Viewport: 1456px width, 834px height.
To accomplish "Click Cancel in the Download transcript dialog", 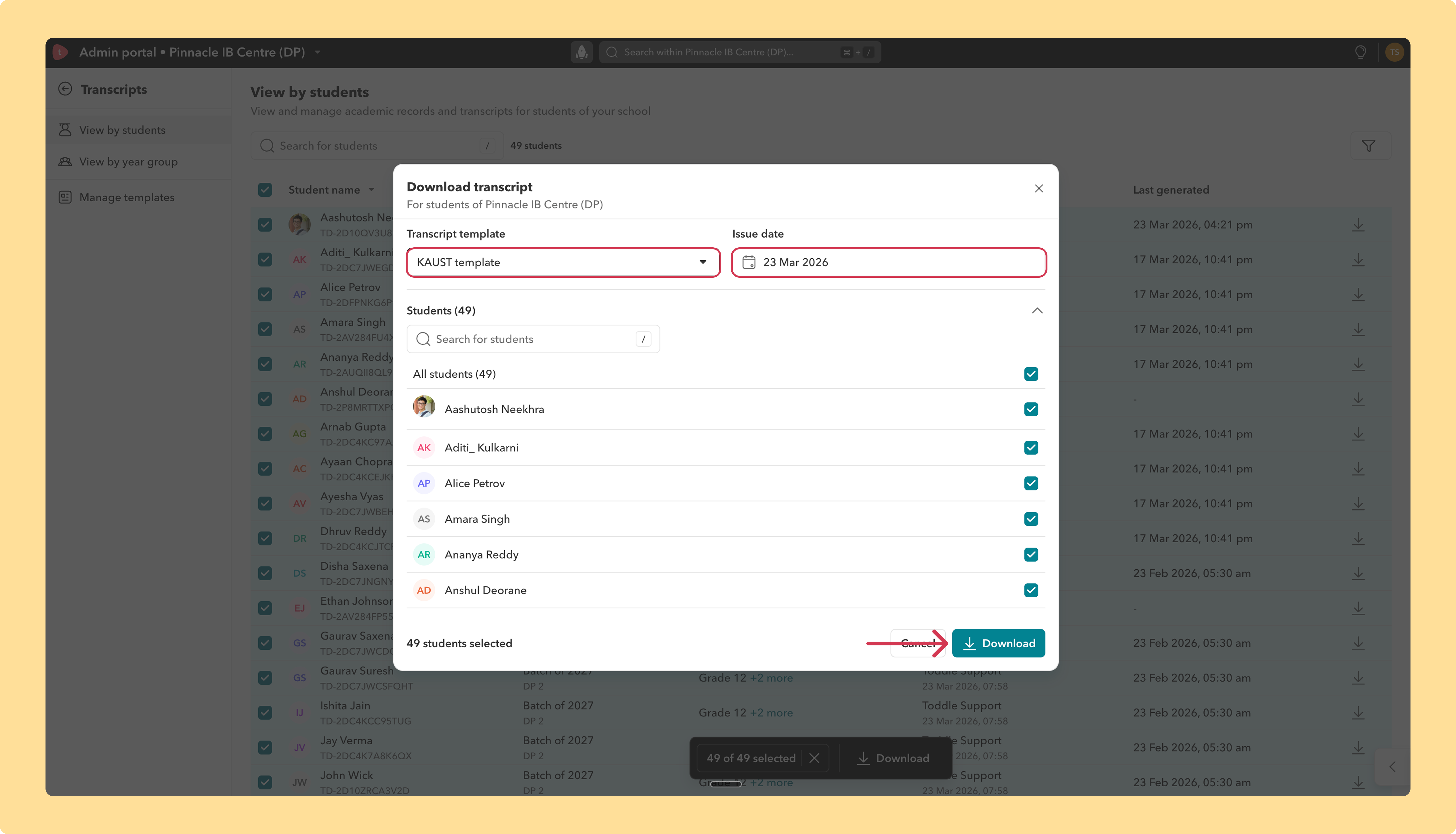I will click(918, 643).
